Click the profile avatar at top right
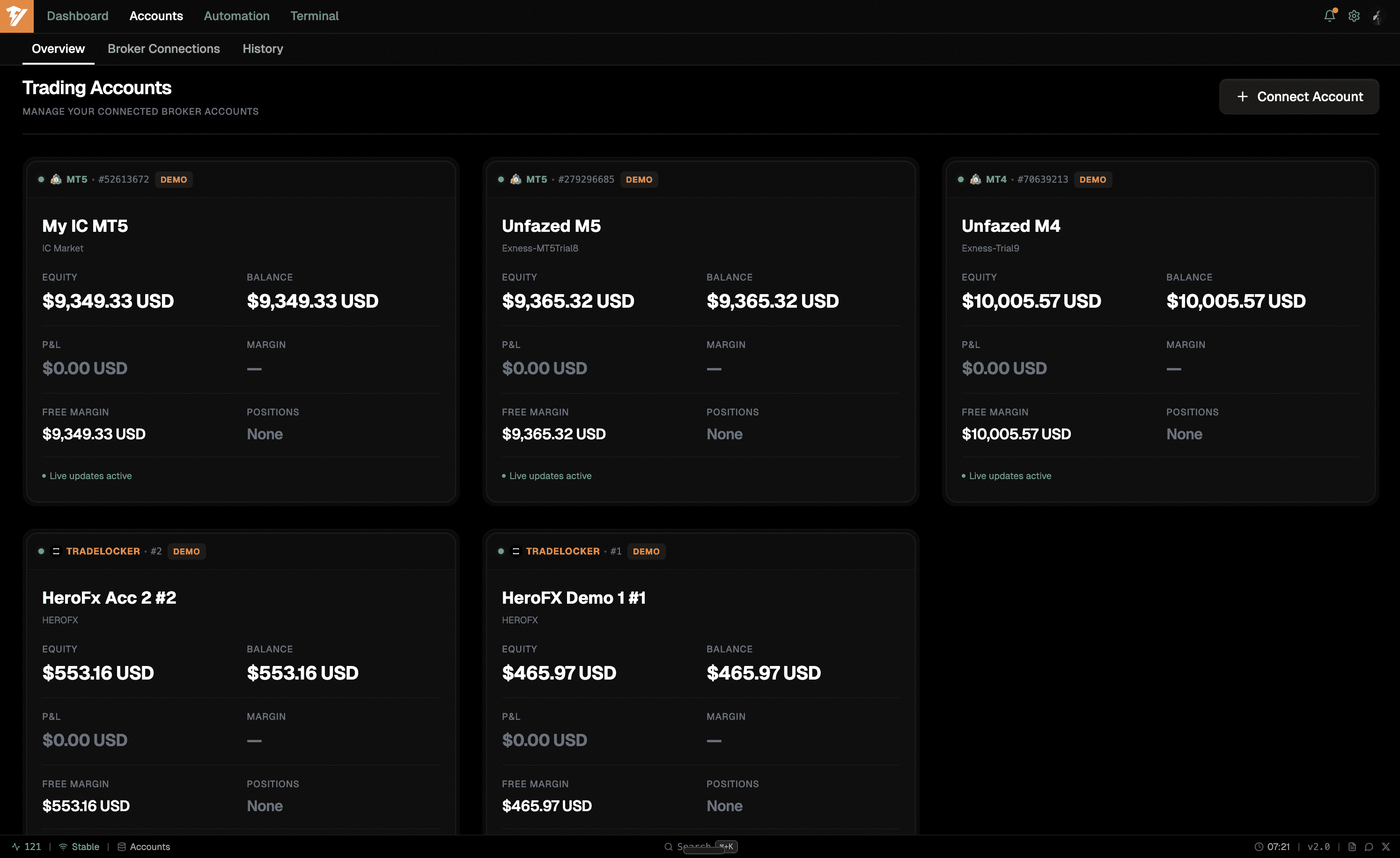This screenshot has height=858, width=1400. point(1377,16)
